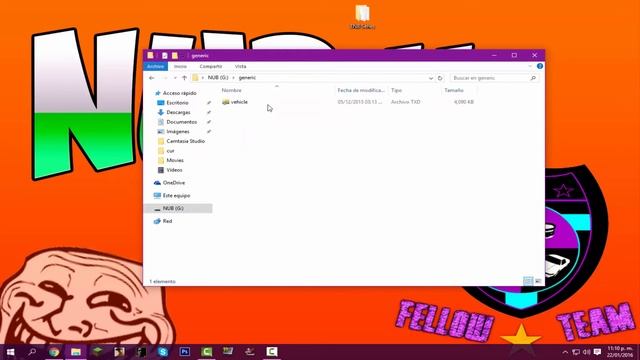Open the vehicle TXD file

(239, 102)
